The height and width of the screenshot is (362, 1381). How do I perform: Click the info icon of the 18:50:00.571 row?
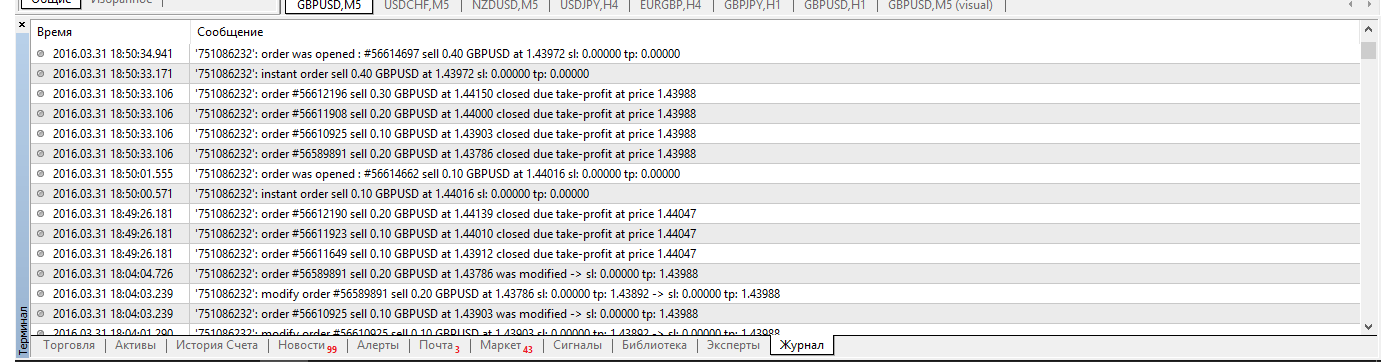pyautogui.click(x=41, y=194)
